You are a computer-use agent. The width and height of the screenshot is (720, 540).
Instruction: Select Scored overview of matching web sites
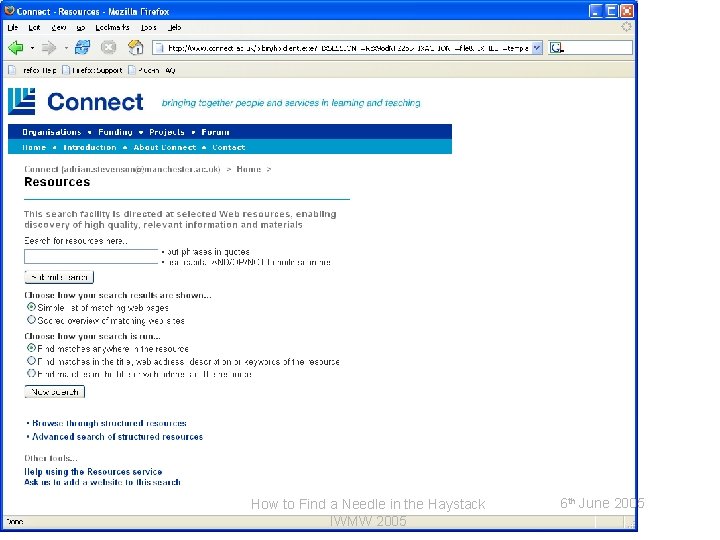click(31, 320)
